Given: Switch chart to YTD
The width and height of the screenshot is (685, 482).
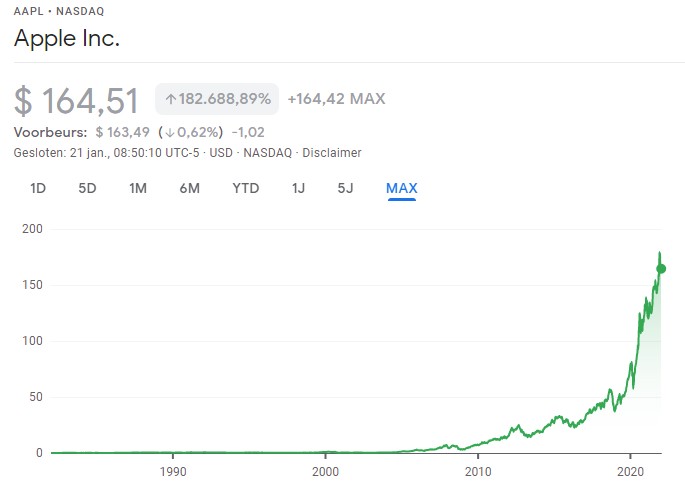Looking at the screenshot, I should coord(246,188).
